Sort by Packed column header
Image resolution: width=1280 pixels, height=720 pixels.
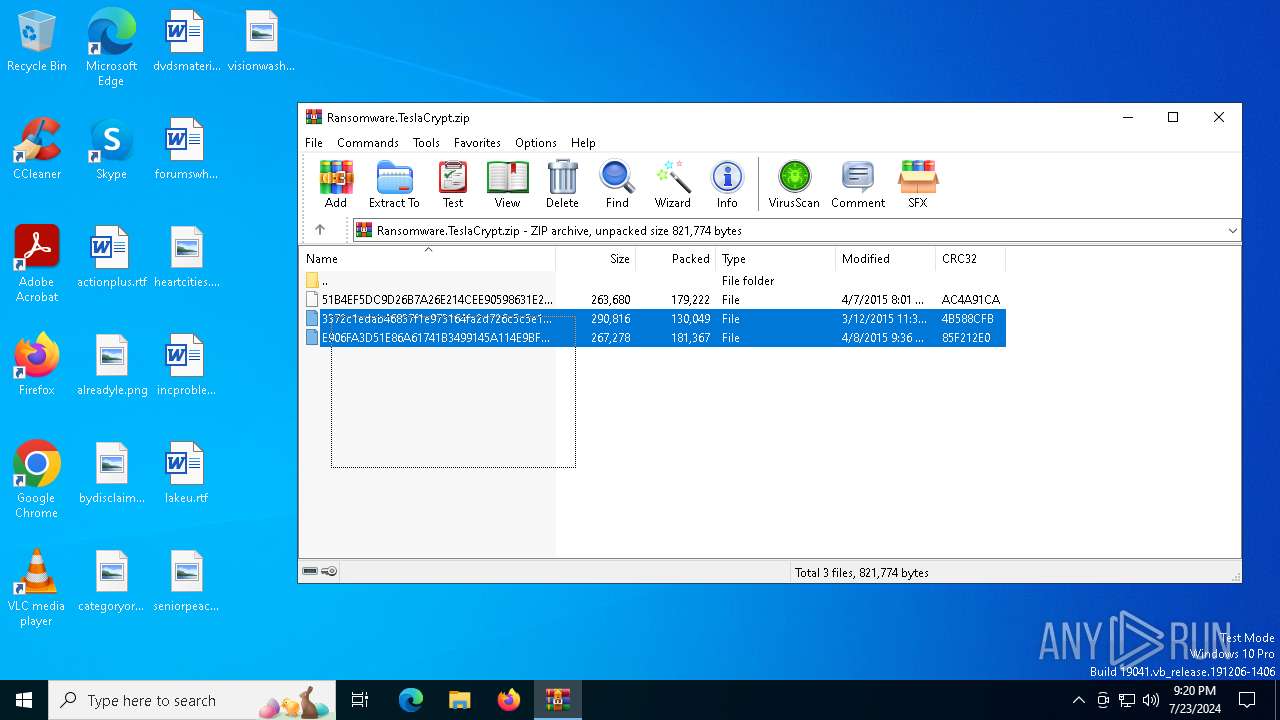pos(676,259)
